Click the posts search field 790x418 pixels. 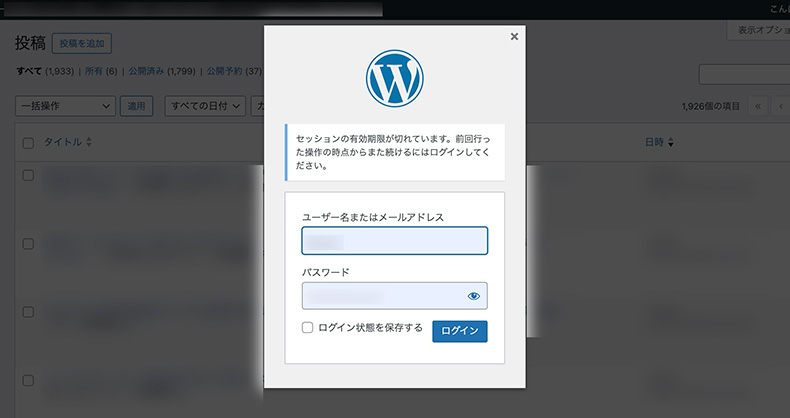[744, 75]
